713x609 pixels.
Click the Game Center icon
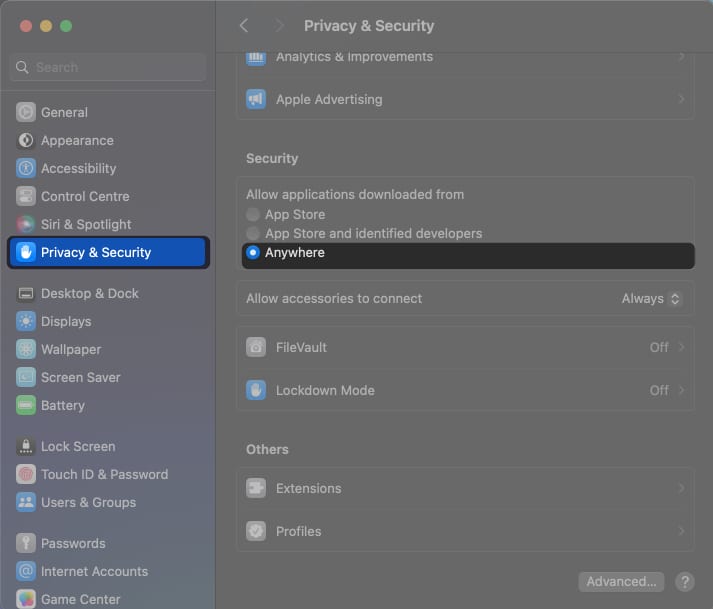(x=26, y=599)
